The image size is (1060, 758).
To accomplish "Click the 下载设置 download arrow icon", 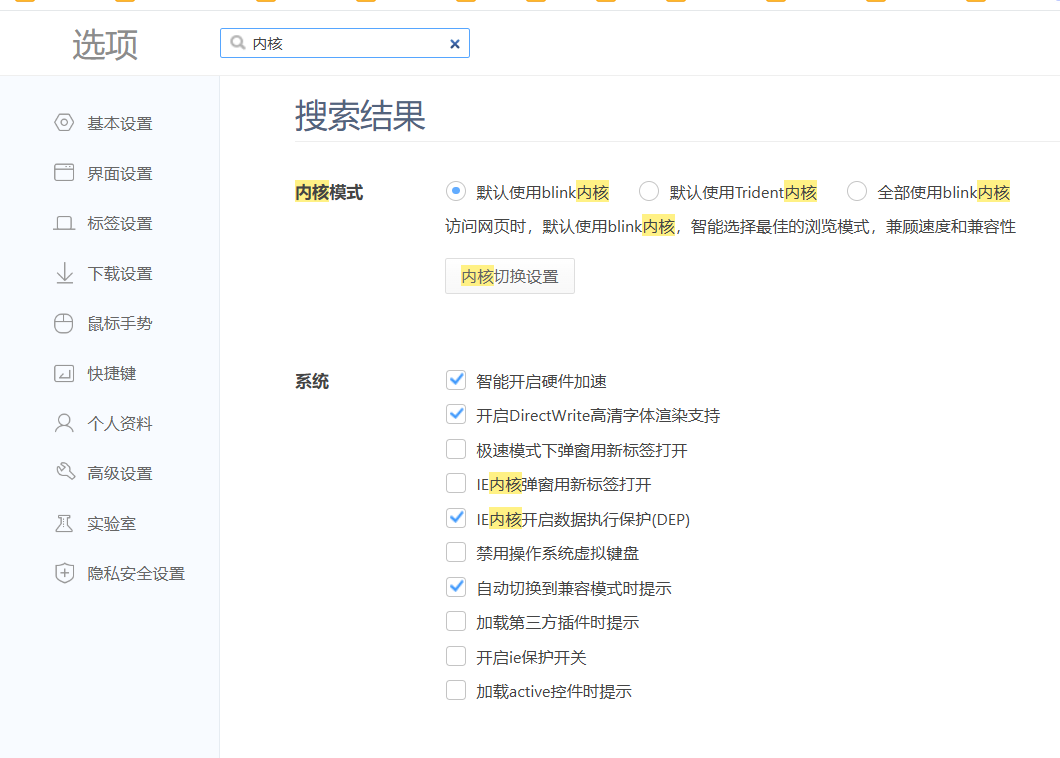I will (x=64, y=273).
